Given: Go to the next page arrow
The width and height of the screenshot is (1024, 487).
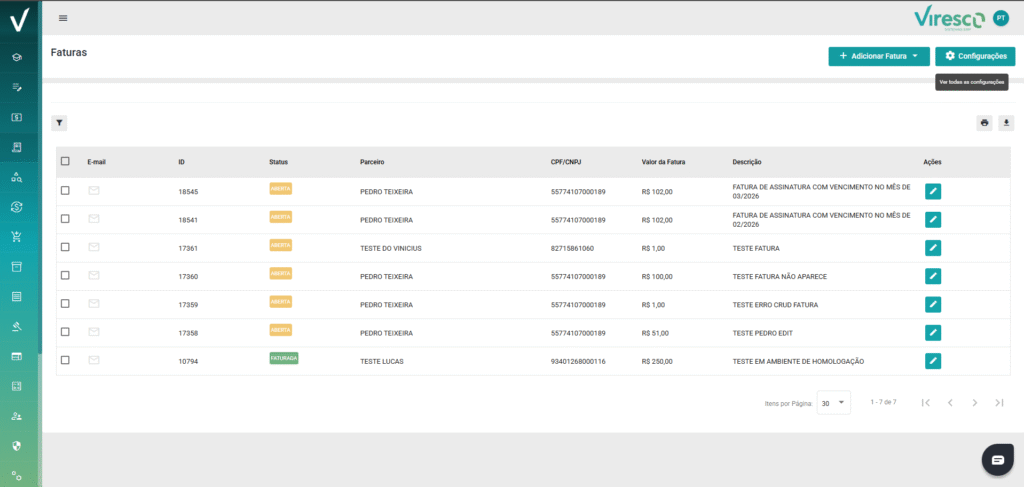Looking at the screenshot, I should pos(974,402).
